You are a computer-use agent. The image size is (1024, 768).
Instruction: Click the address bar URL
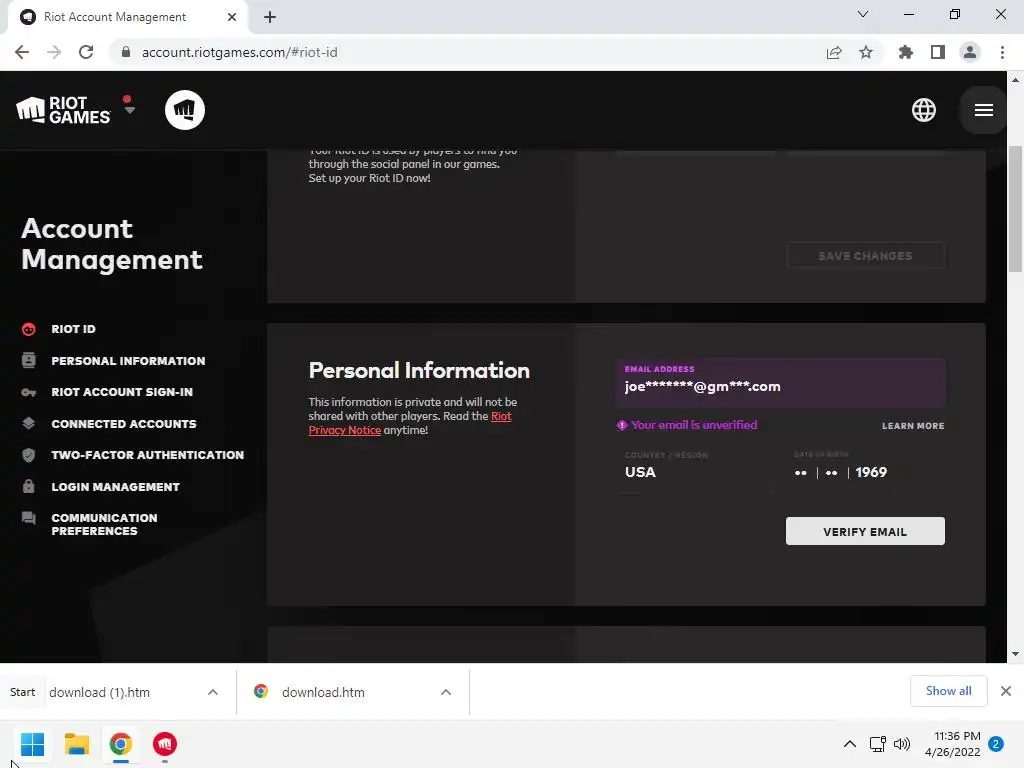(x=240, y=52)
